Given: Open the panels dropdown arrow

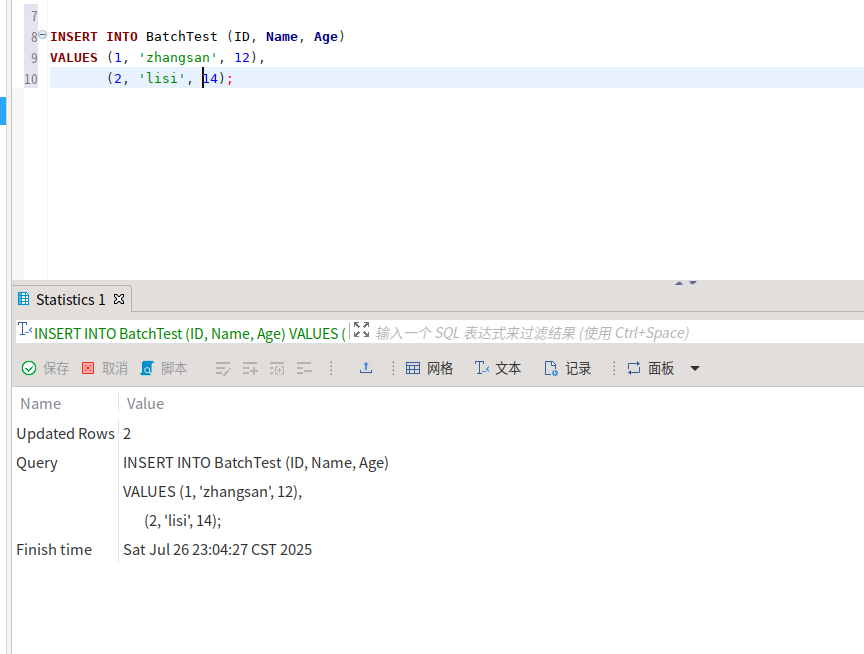Looking at the screenshot, I should point(695,368).
